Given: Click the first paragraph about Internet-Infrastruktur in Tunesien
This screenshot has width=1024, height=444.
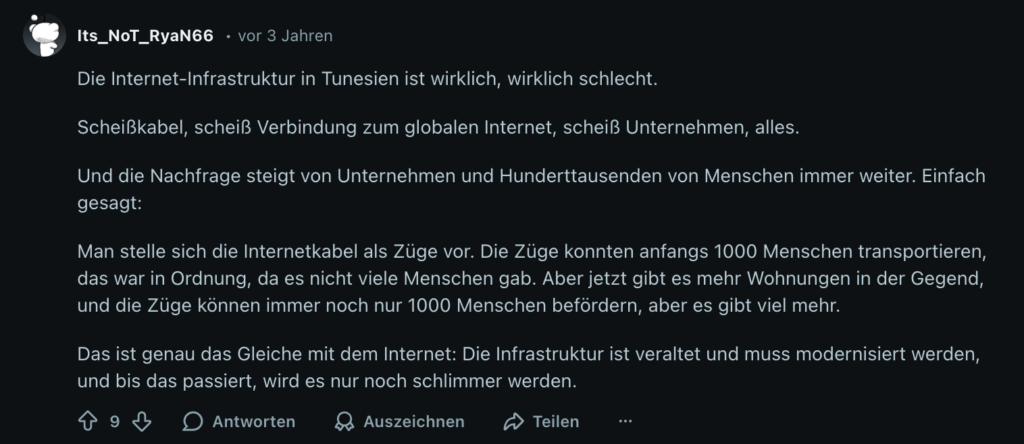Looking at the screenshot, I should click(368, 79).
